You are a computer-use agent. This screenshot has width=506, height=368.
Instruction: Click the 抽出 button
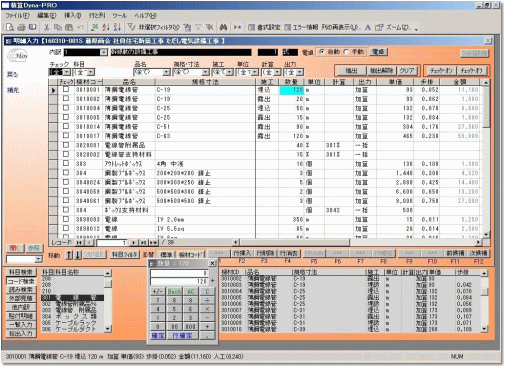click(351, 71)
